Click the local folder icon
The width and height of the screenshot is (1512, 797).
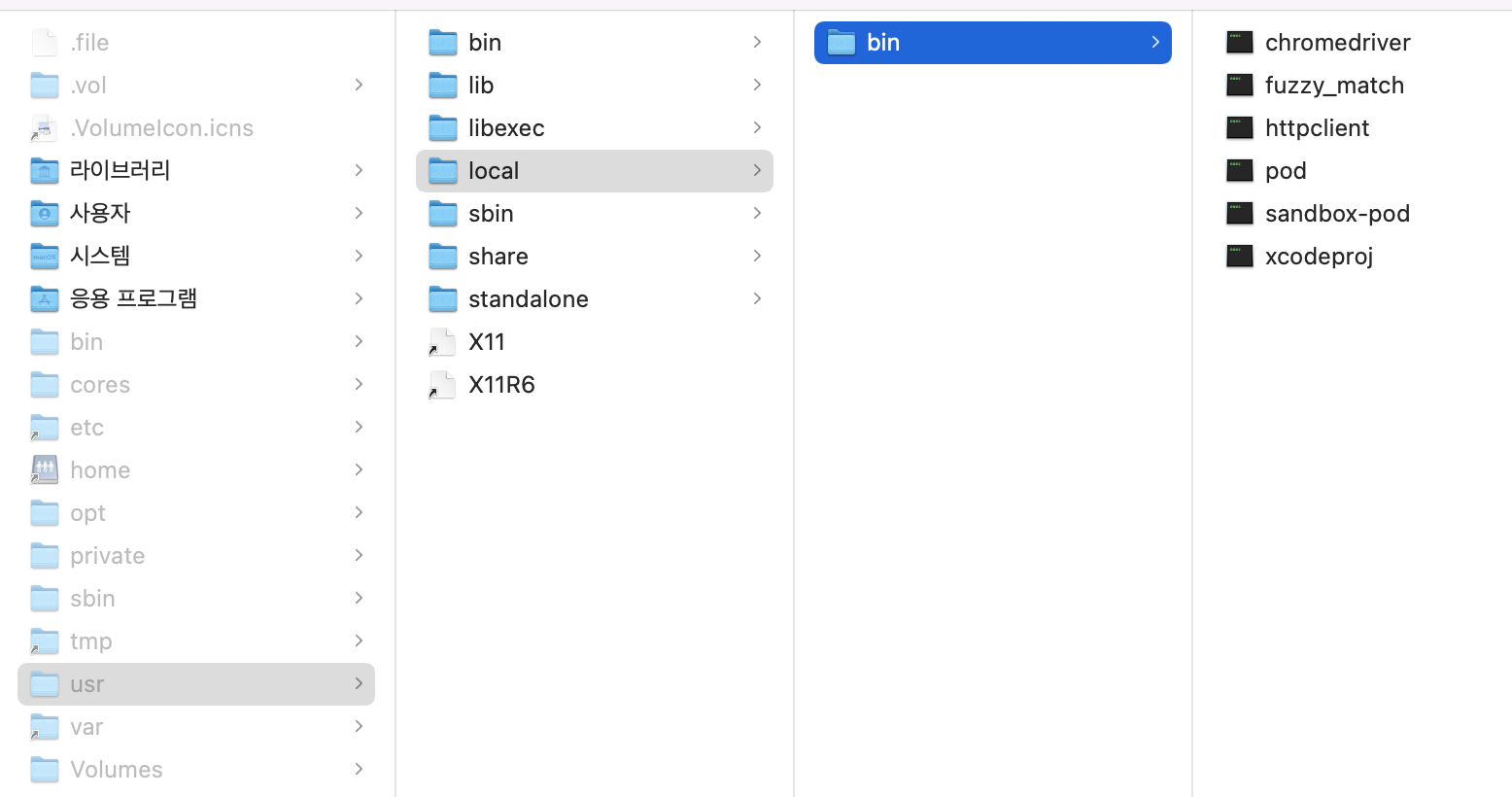[443, 170]
